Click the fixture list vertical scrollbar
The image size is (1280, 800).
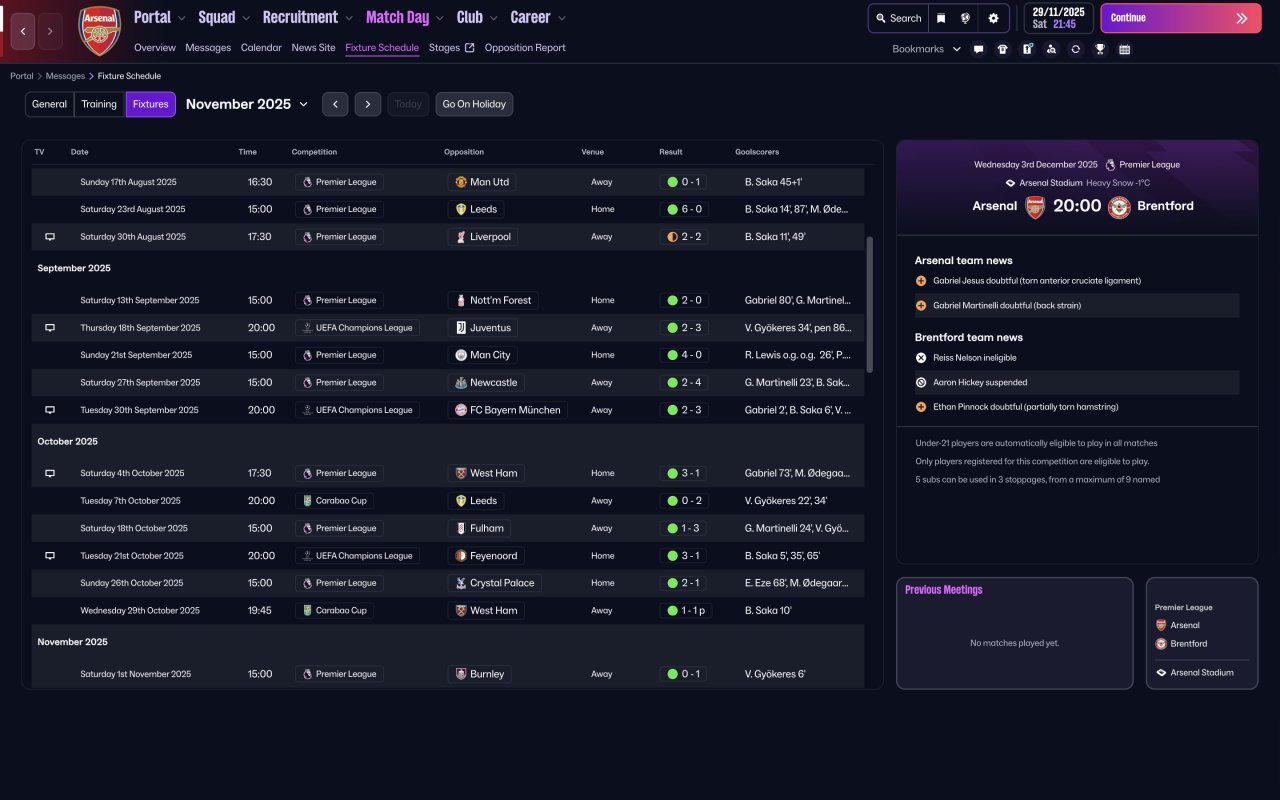pos(869,305)
